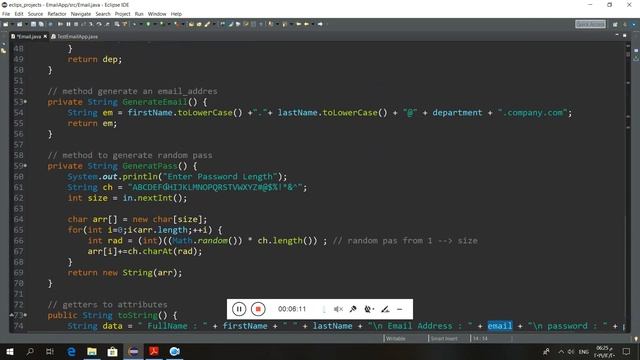This screenshot has height=360, width=640.
Task: Click the Open Perspective icon beside Quick Access
Action: 615,24
